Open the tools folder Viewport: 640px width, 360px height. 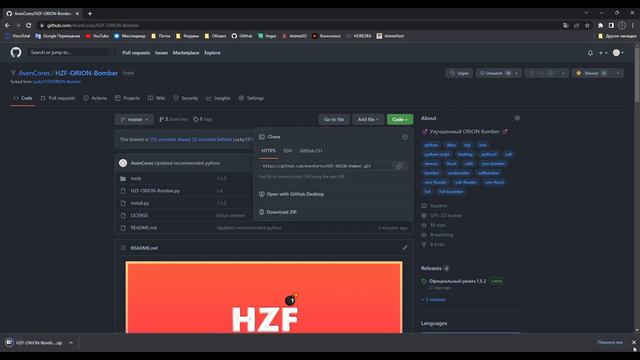click(x=136, y=178)
